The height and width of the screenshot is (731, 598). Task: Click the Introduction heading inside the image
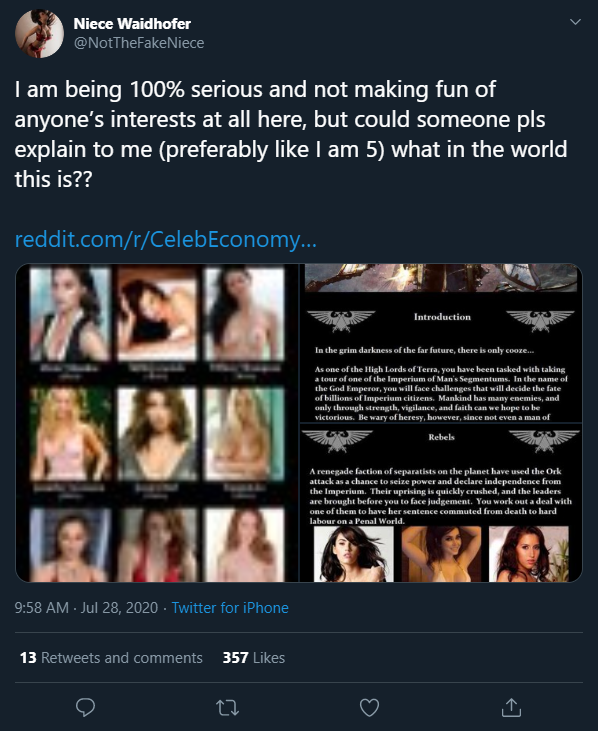442,317
